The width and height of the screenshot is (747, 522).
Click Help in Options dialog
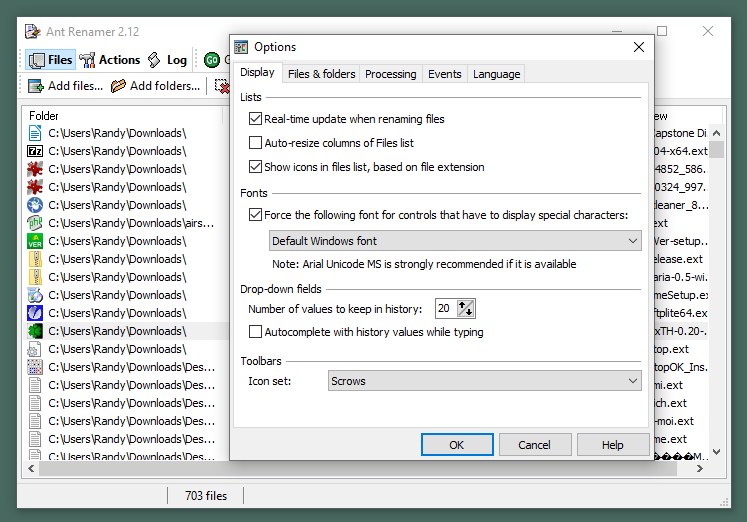click(x=613, y=445)
